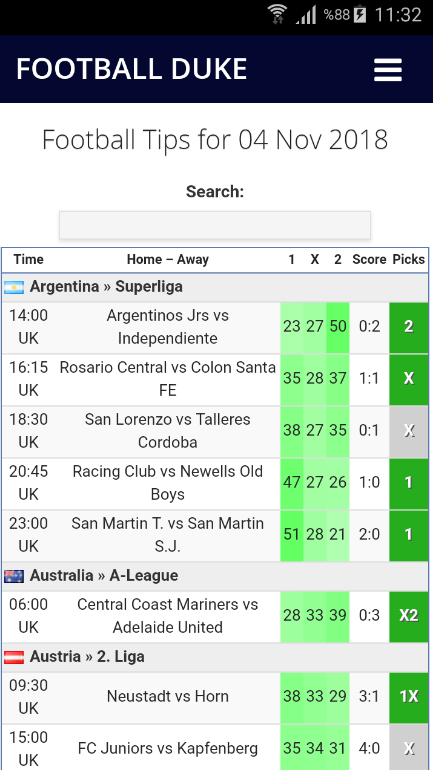
Task: Open the Argentina » Superliga league row
Action: 215,287
